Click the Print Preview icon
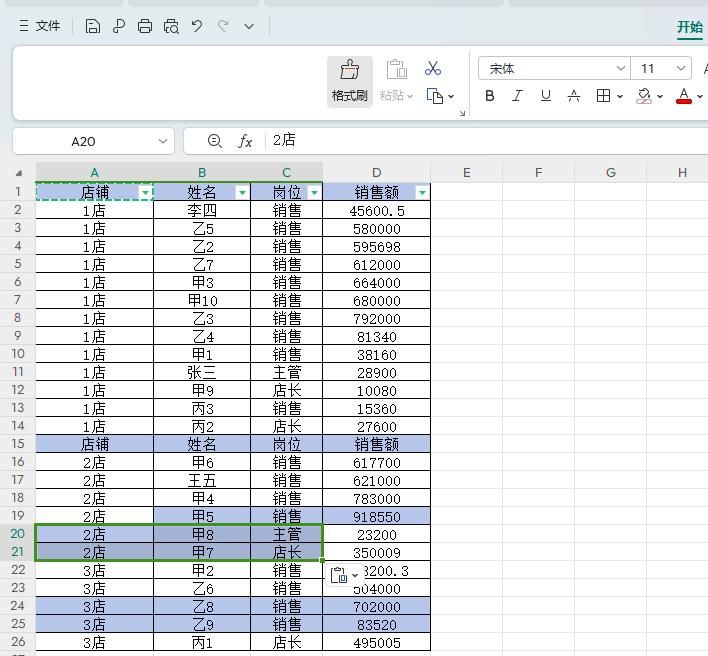The height and width of the screenshot is (656, 708). click(x=171, y=27)
